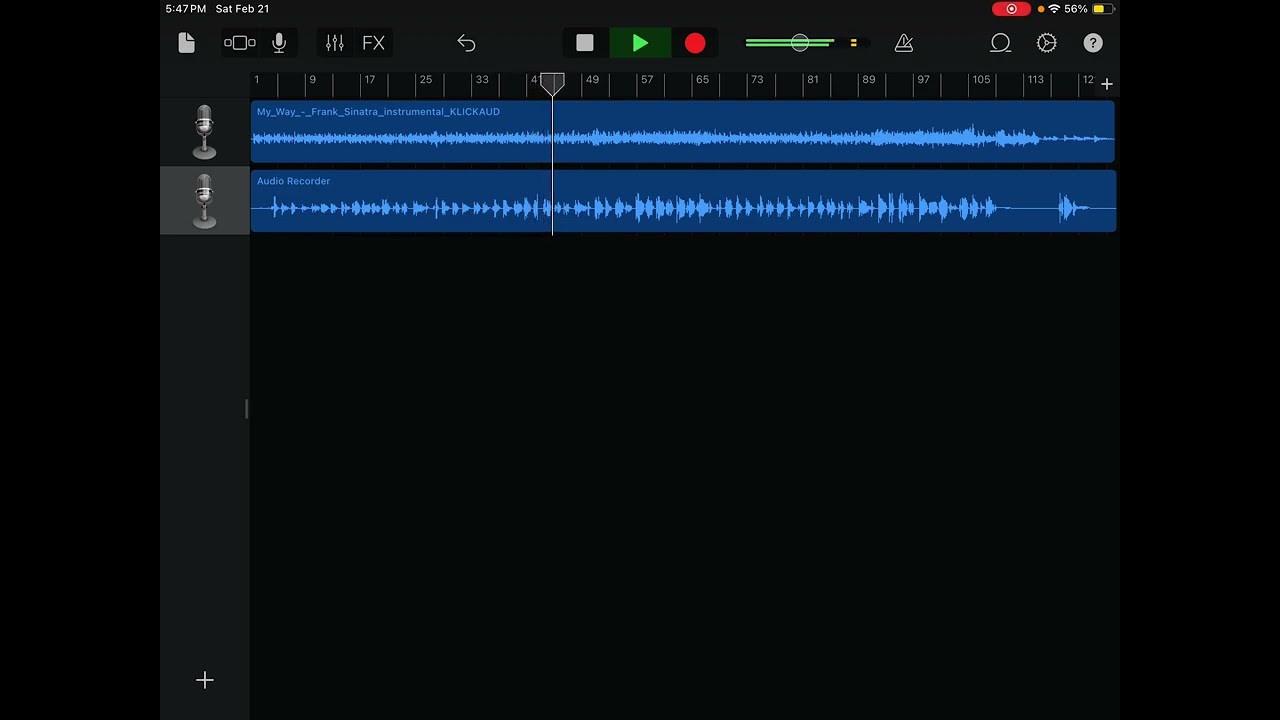Image resolution: width=1280 pixels, height=720 pixels.
Task: Tap the red screen recording indicator
Action: pos(1011,9)
